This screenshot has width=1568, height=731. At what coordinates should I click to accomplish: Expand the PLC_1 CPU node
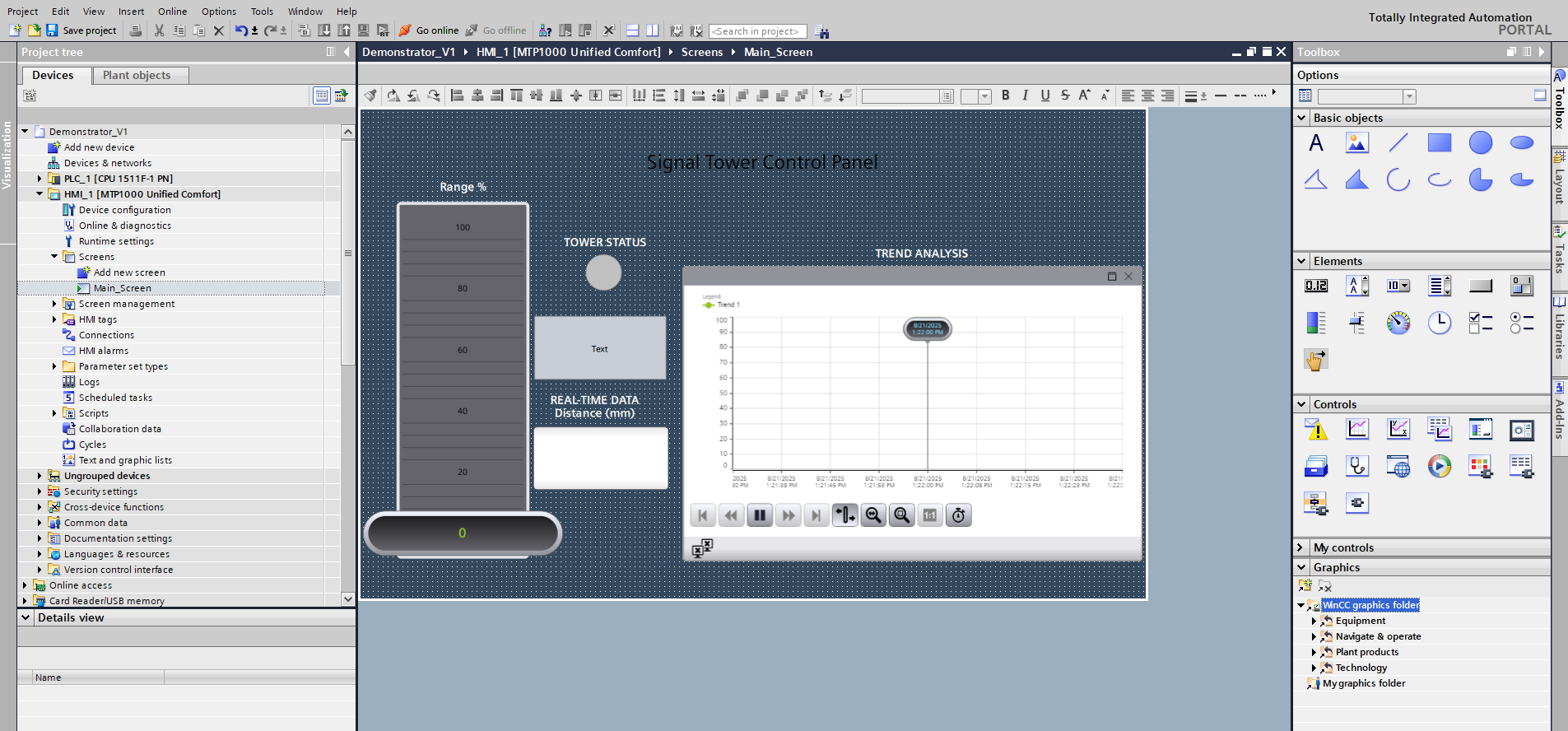pos(40,179)
